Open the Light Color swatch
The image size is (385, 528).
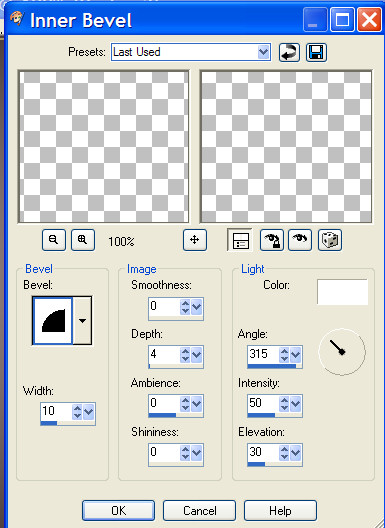(342, 292)
